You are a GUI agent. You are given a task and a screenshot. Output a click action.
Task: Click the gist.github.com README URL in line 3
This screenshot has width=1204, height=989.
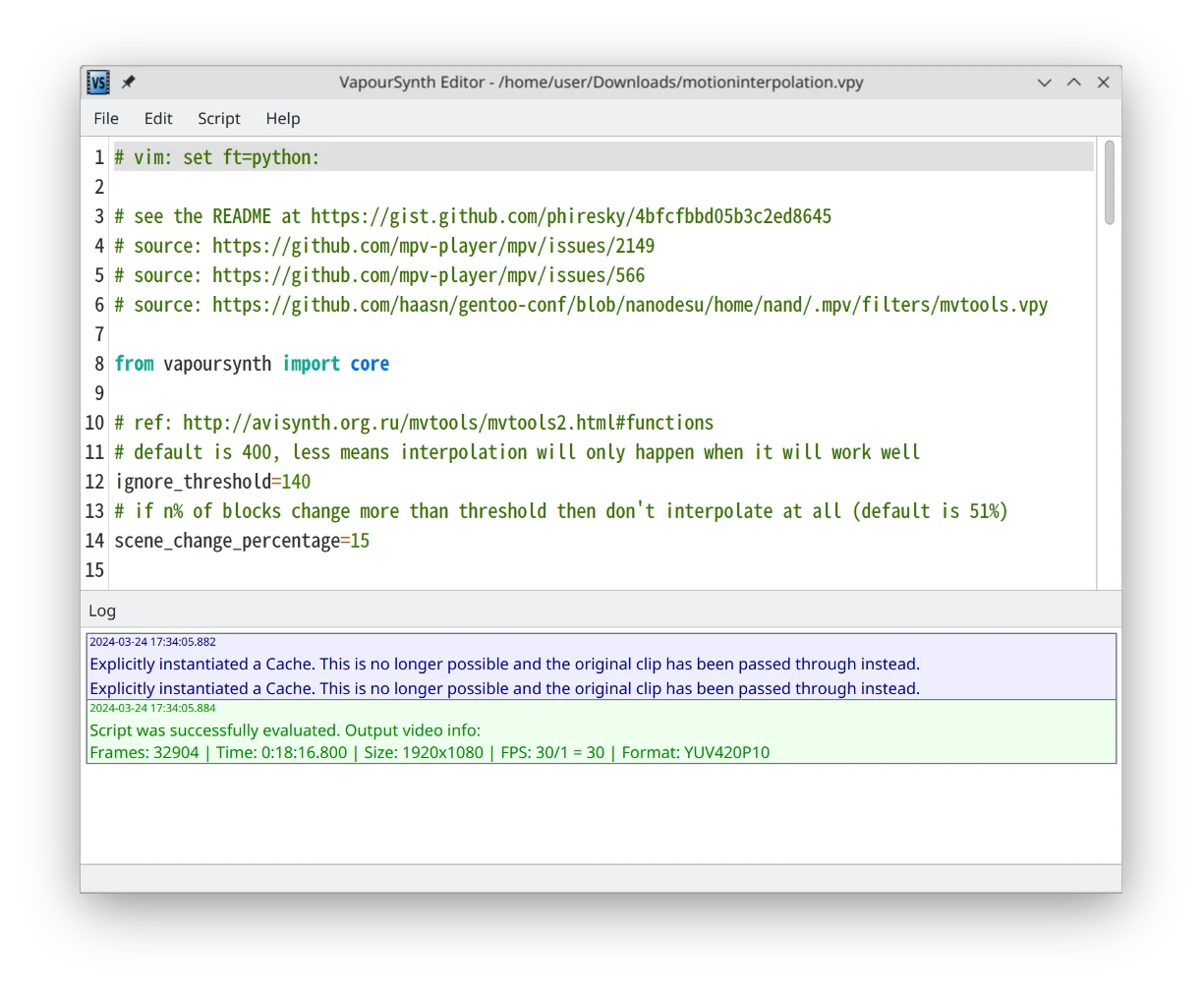[571, 216]
